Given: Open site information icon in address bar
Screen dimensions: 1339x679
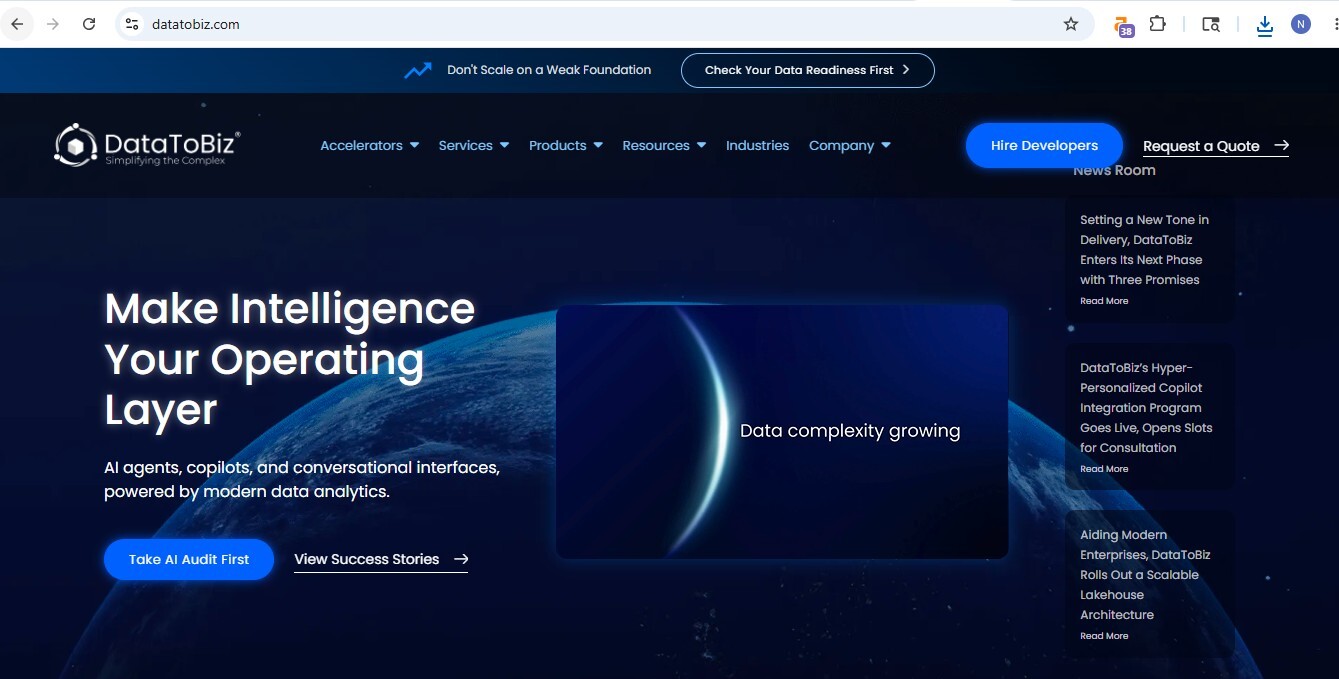Looking at the screenshot, I should tap(131, 24).
